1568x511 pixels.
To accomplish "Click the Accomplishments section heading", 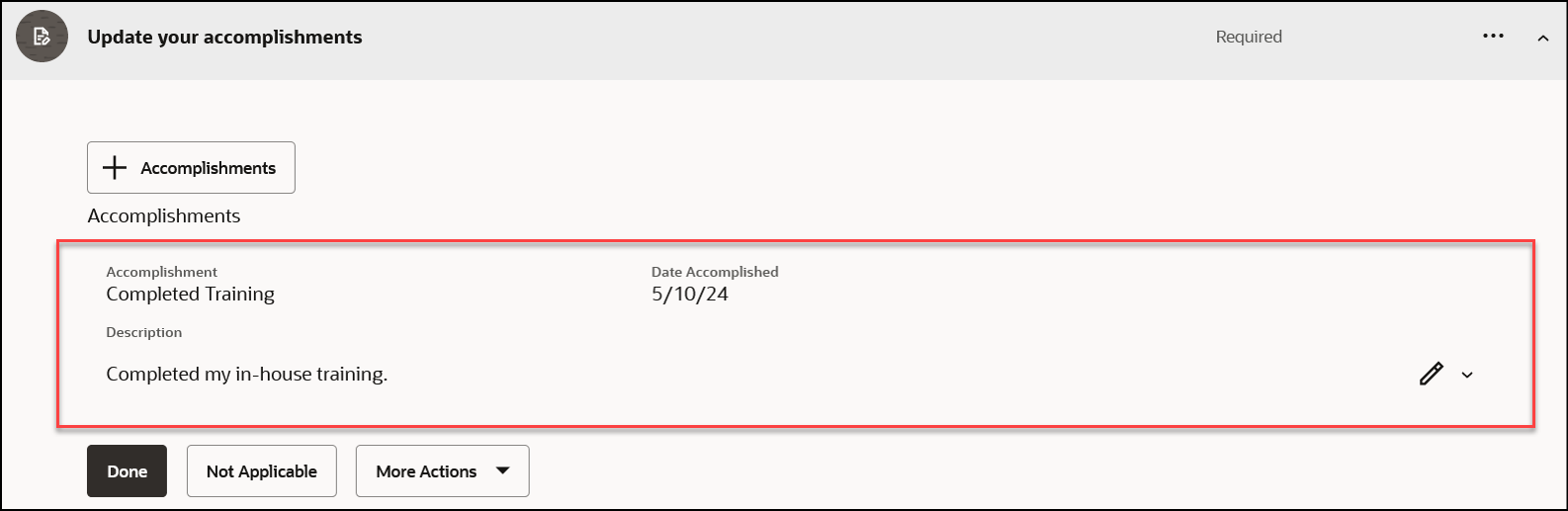I will (x=163, y=215).
